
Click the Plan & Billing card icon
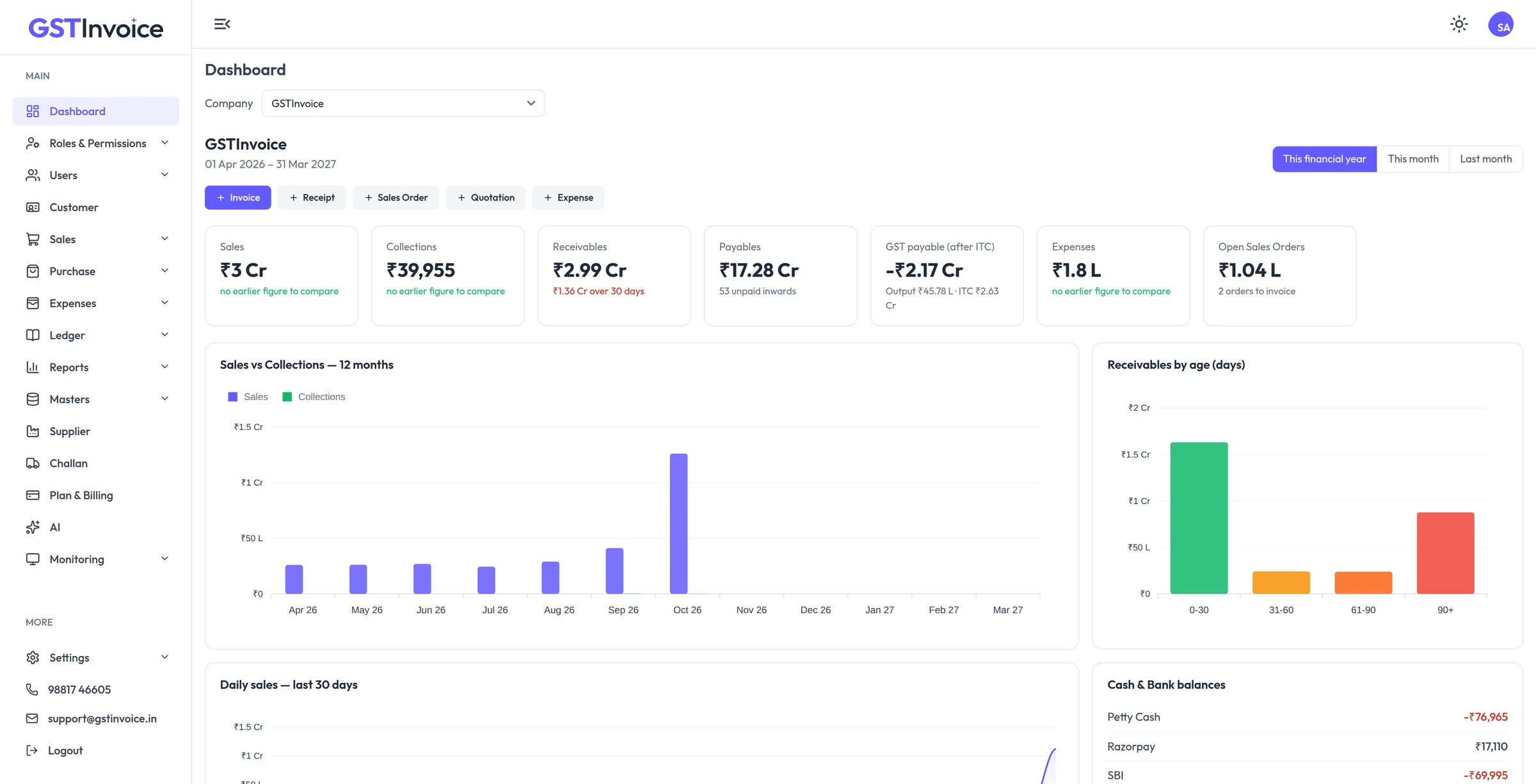coord(33,495)
